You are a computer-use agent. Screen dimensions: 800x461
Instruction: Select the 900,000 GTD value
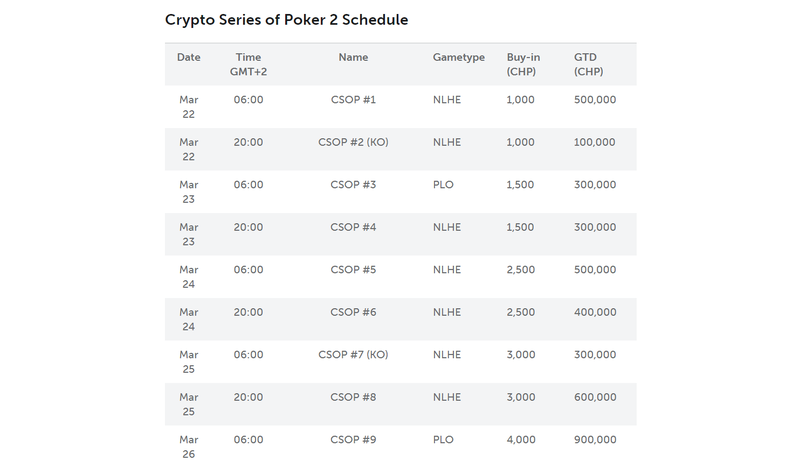(595, 440)
